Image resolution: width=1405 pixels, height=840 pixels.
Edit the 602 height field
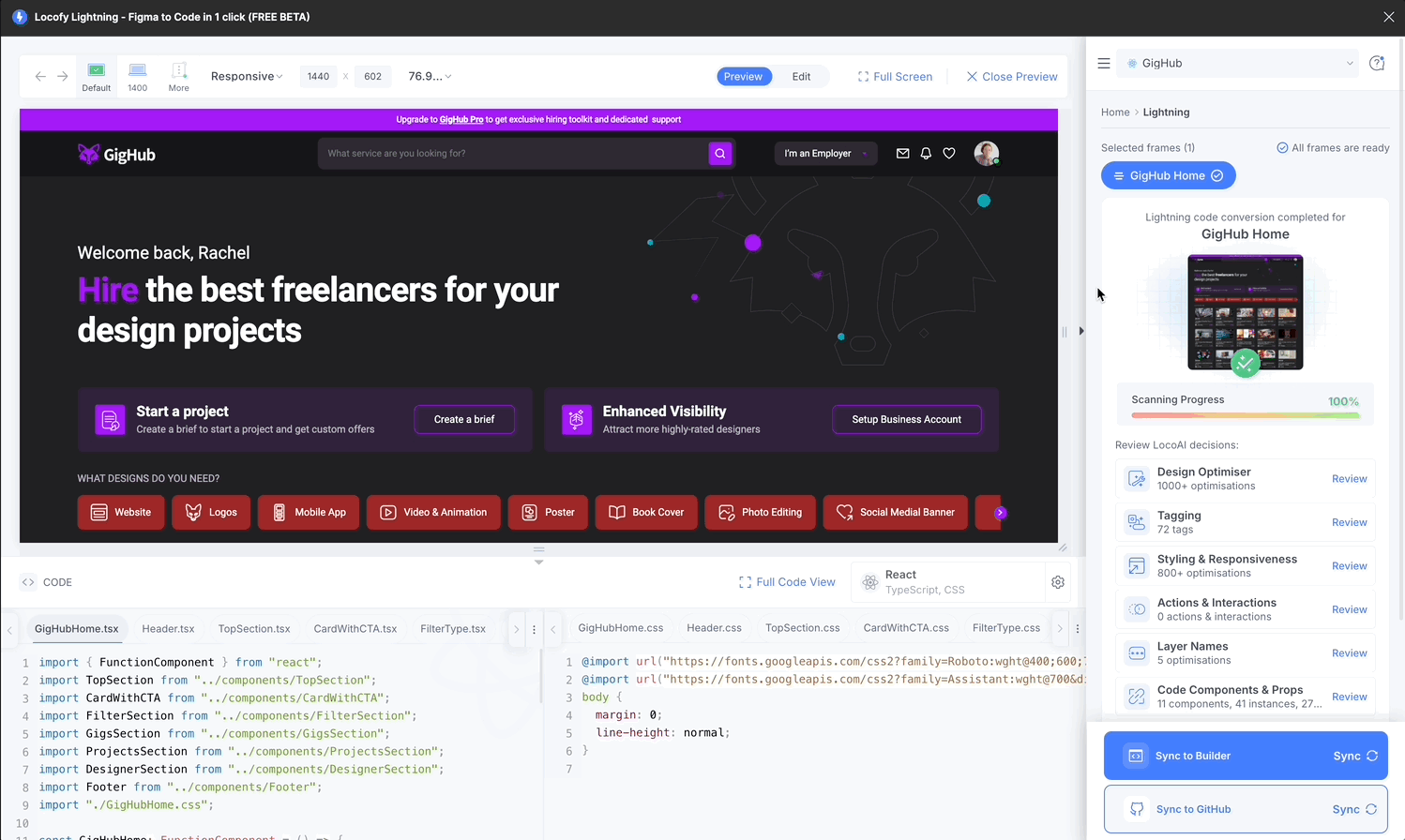372,77
